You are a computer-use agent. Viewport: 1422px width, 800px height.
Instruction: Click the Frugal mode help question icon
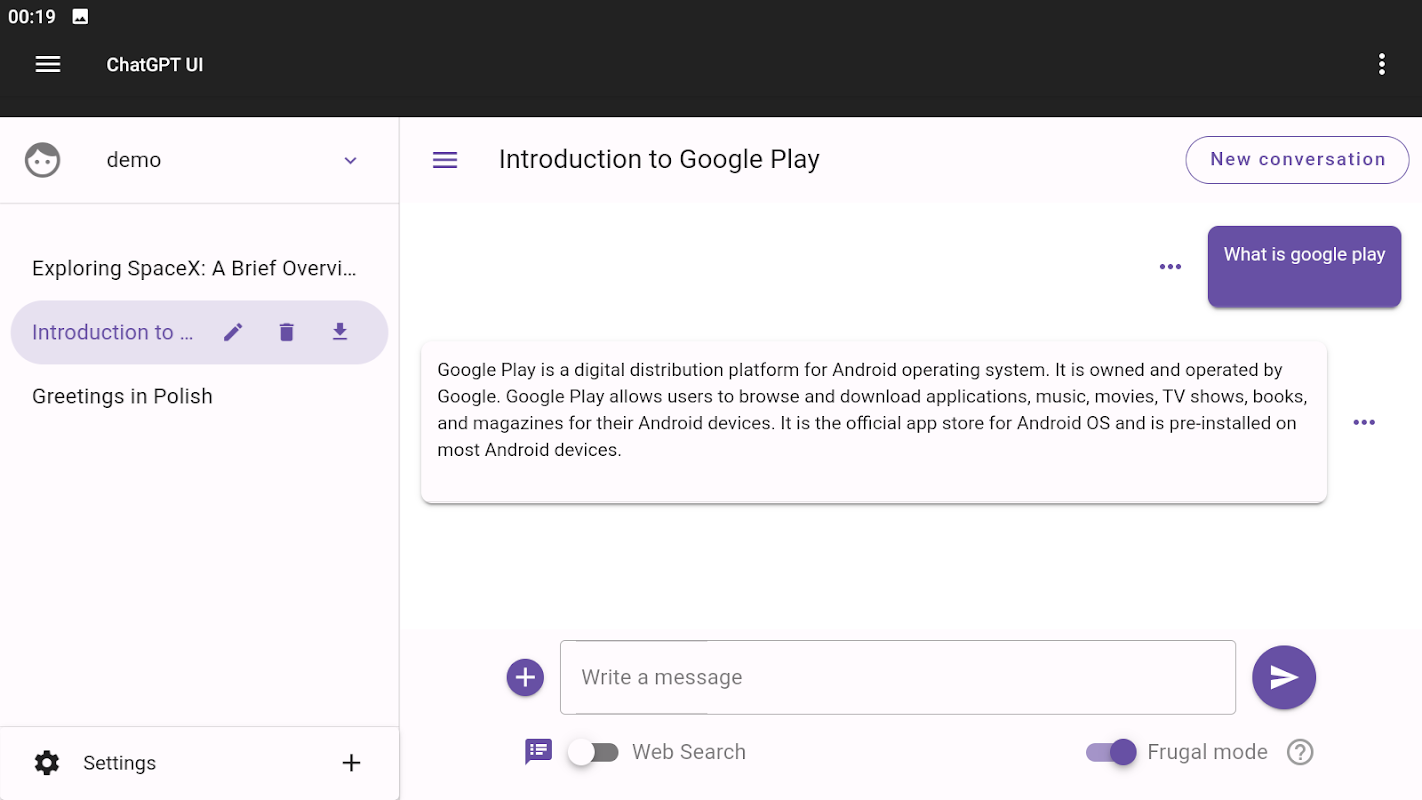click(1300, 752)
